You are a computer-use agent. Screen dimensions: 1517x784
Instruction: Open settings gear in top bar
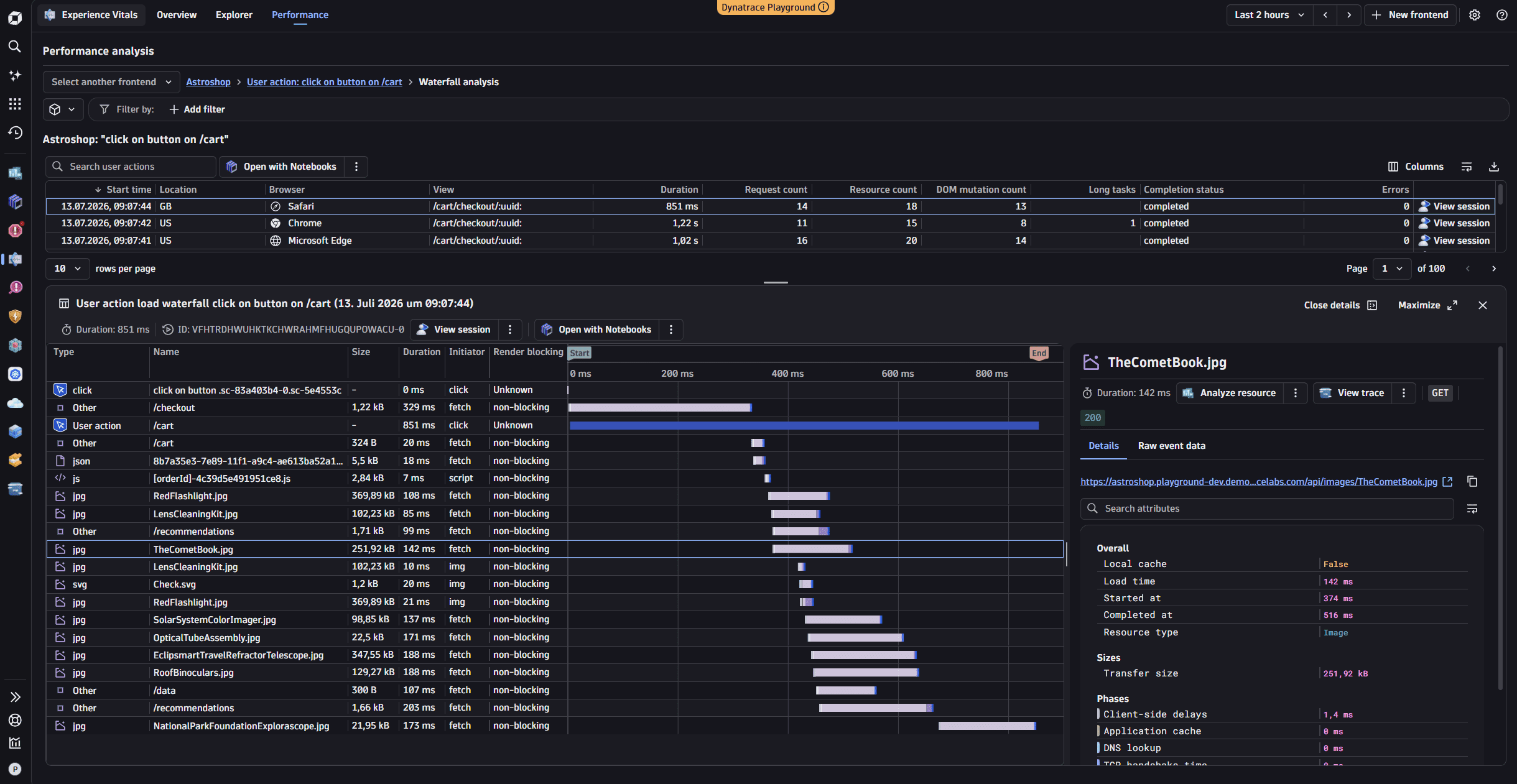(x=1475, y=15)
